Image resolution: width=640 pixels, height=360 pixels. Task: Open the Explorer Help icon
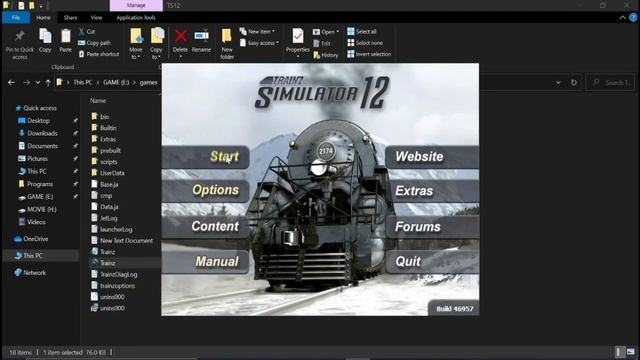pos(633,18)
